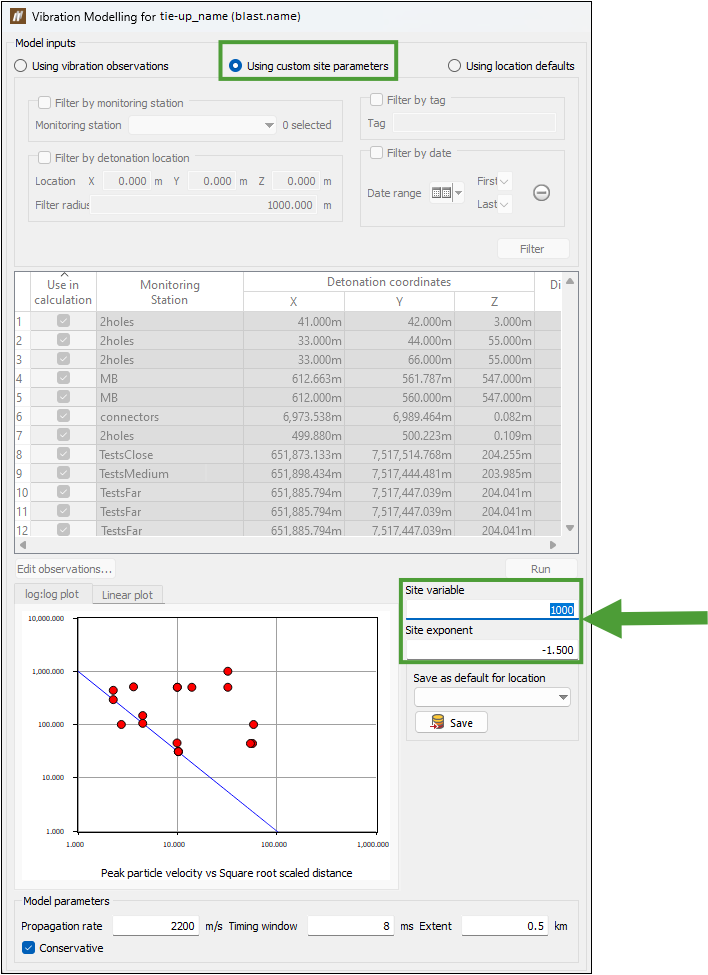Click the Detonation coordinates Y column header
Viewport: 708px width, 975px height.
click(400, 302)
